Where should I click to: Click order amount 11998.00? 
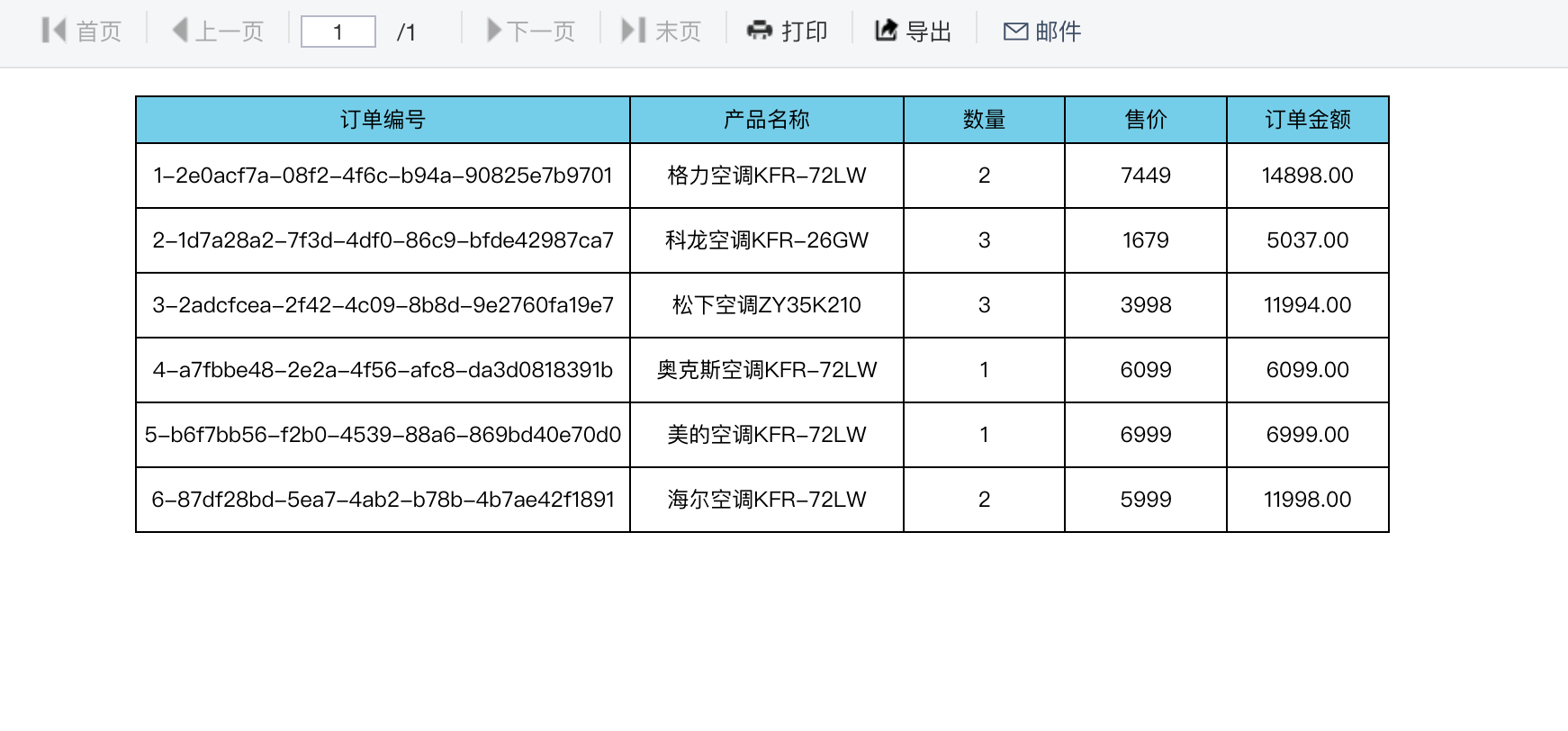(1308, 500)
